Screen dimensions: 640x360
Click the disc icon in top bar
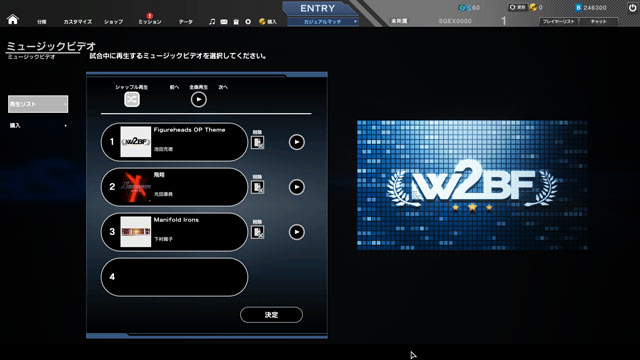pyautogui.click(x=248, y=22)
